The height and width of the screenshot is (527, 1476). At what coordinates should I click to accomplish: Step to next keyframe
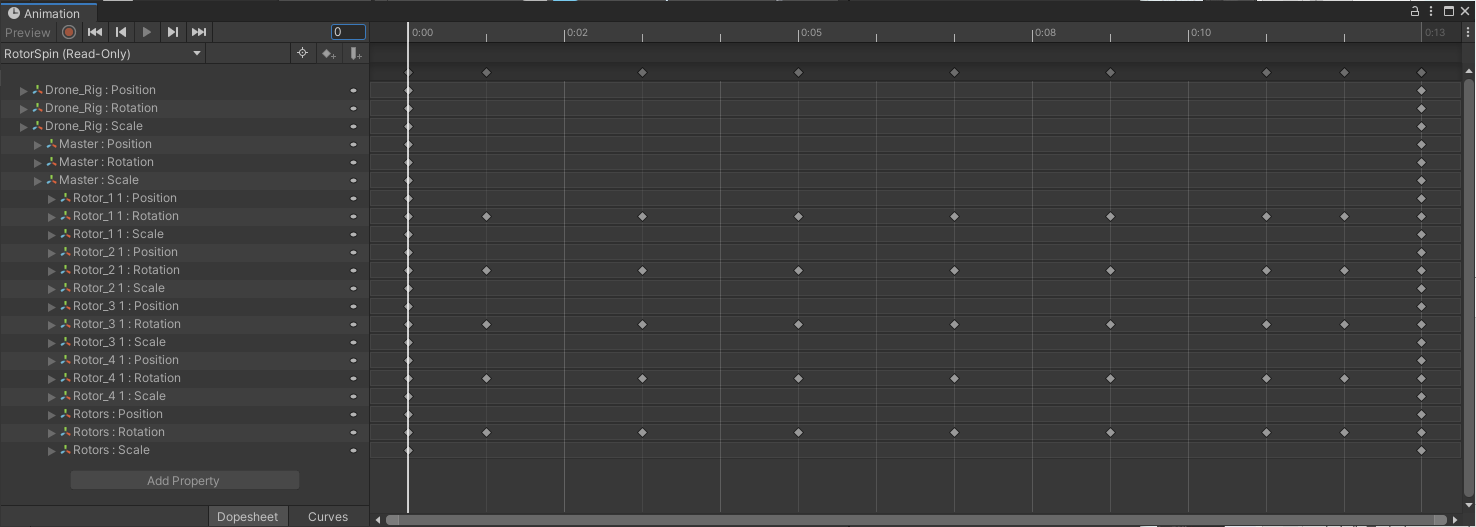(x=173, y=32)
